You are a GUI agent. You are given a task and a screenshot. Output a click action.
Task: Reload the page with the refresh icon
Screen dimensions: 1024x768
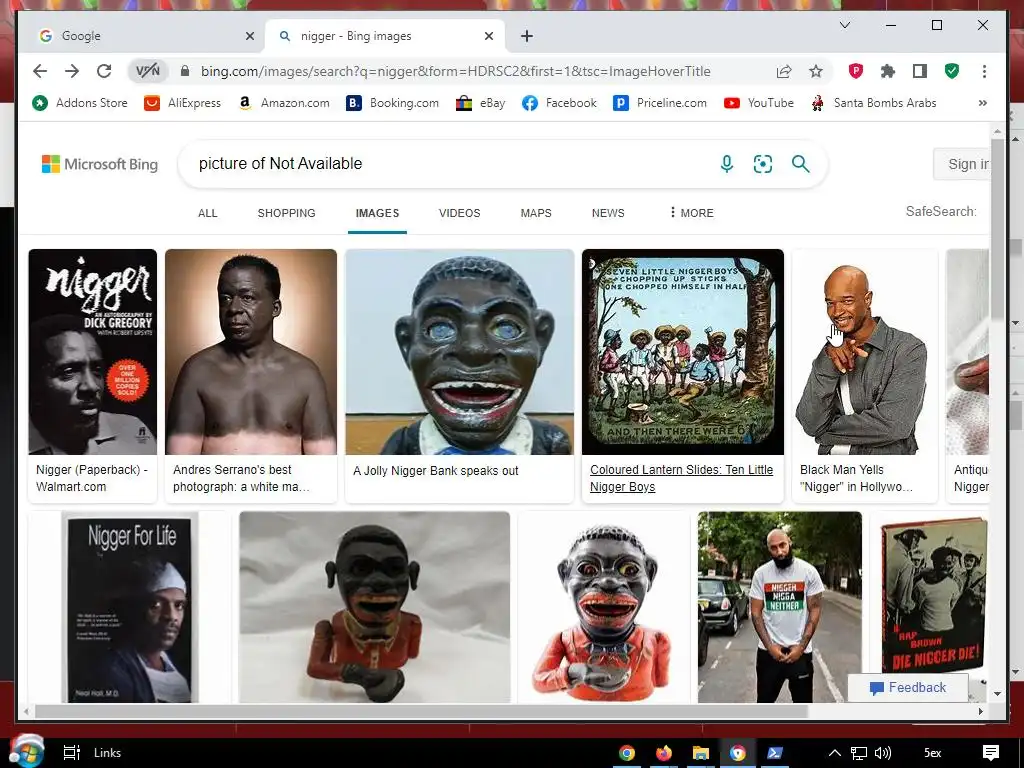[x=104, y=71]
